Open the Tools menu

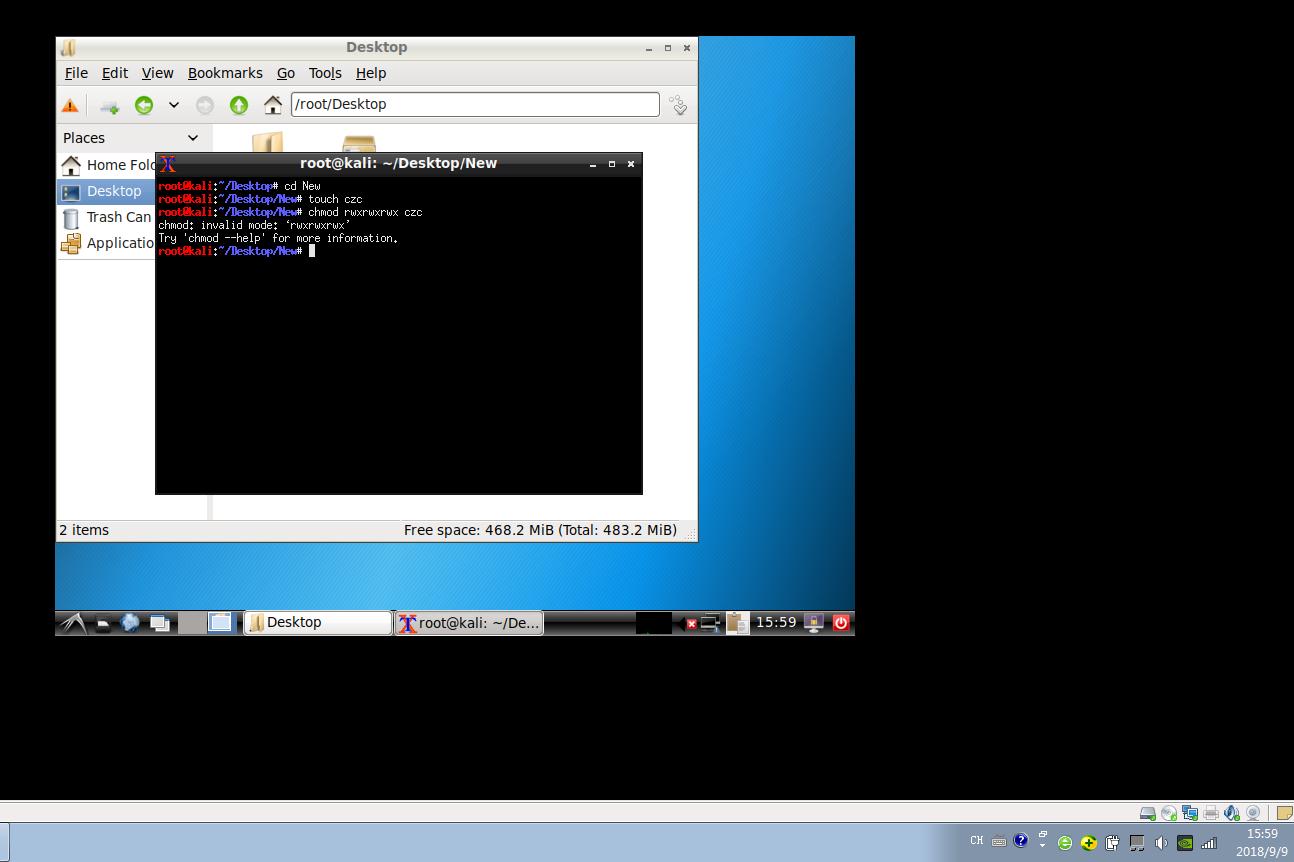point(325,73)
